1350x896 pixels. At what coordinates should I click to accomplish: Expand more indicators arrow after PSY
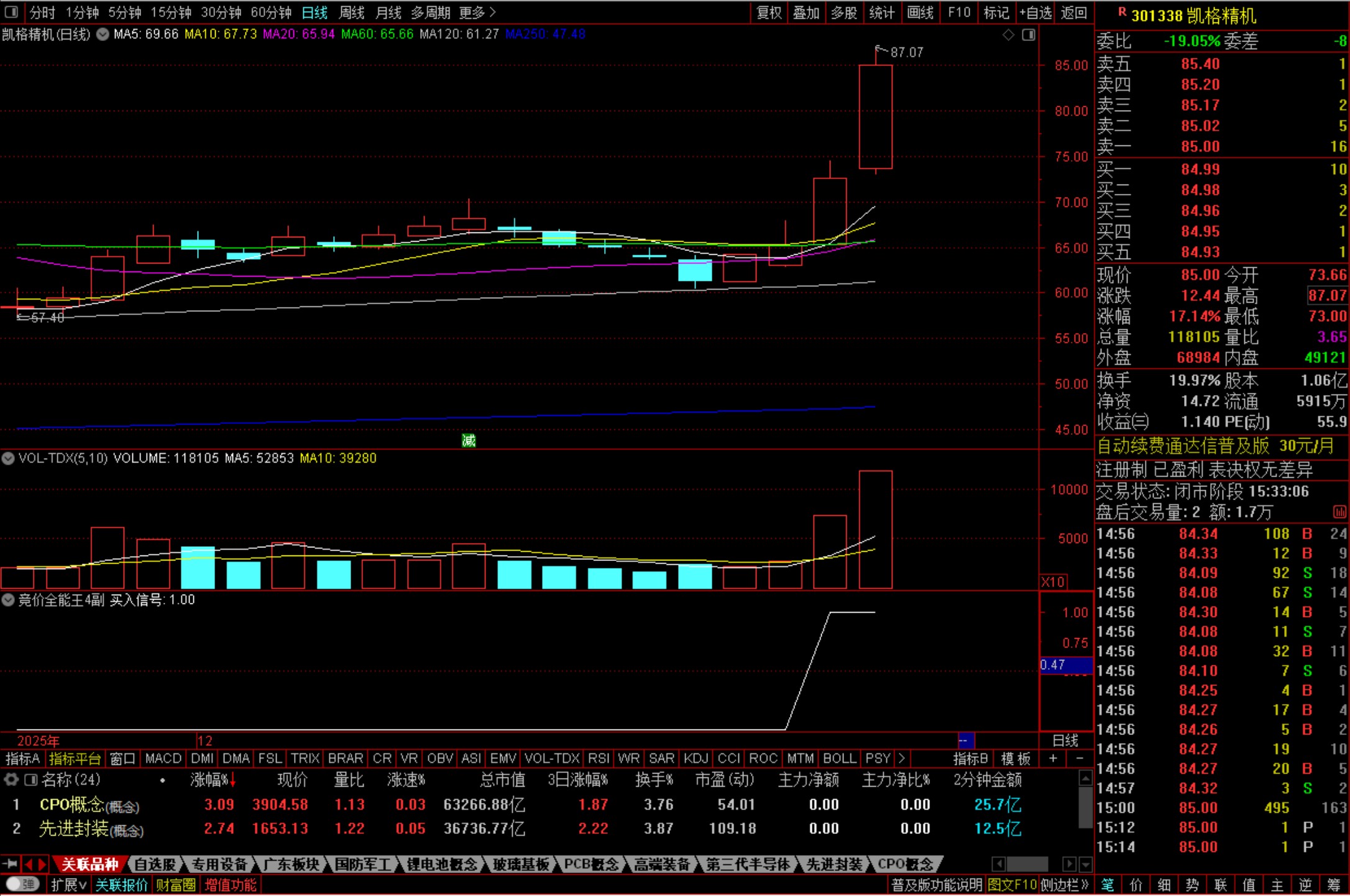click(x=901, y=758)
